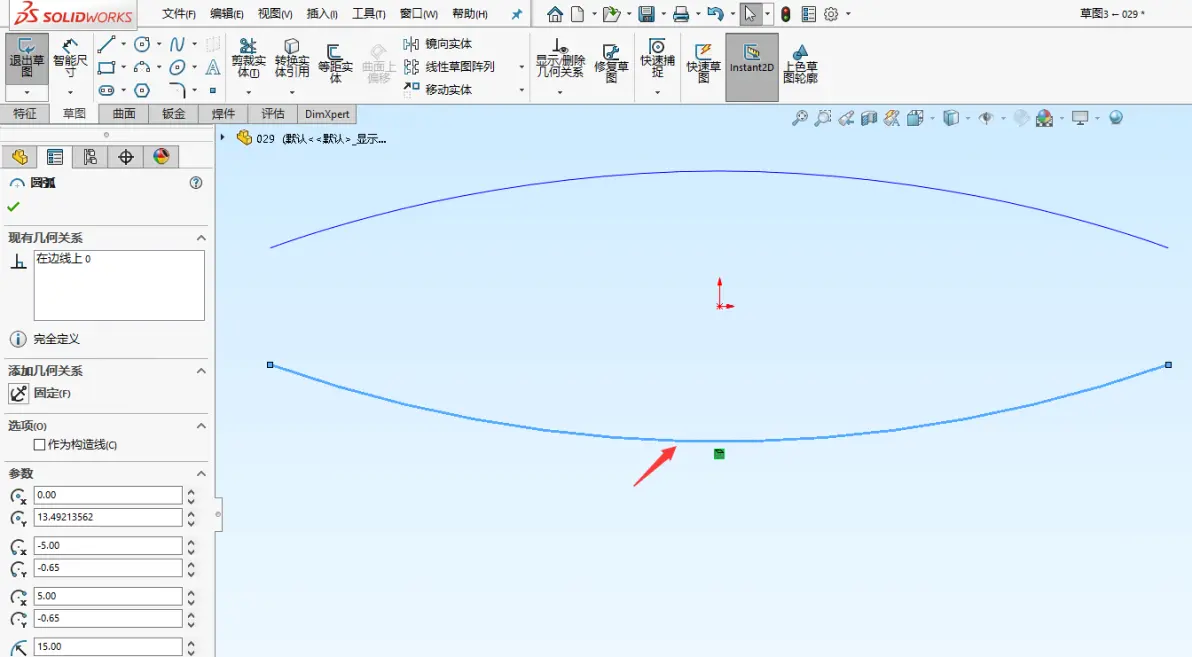Click Quick Snaps (快速捕捉)
This screenshot has width=1192, height=657.
click(x=658, y=57)
